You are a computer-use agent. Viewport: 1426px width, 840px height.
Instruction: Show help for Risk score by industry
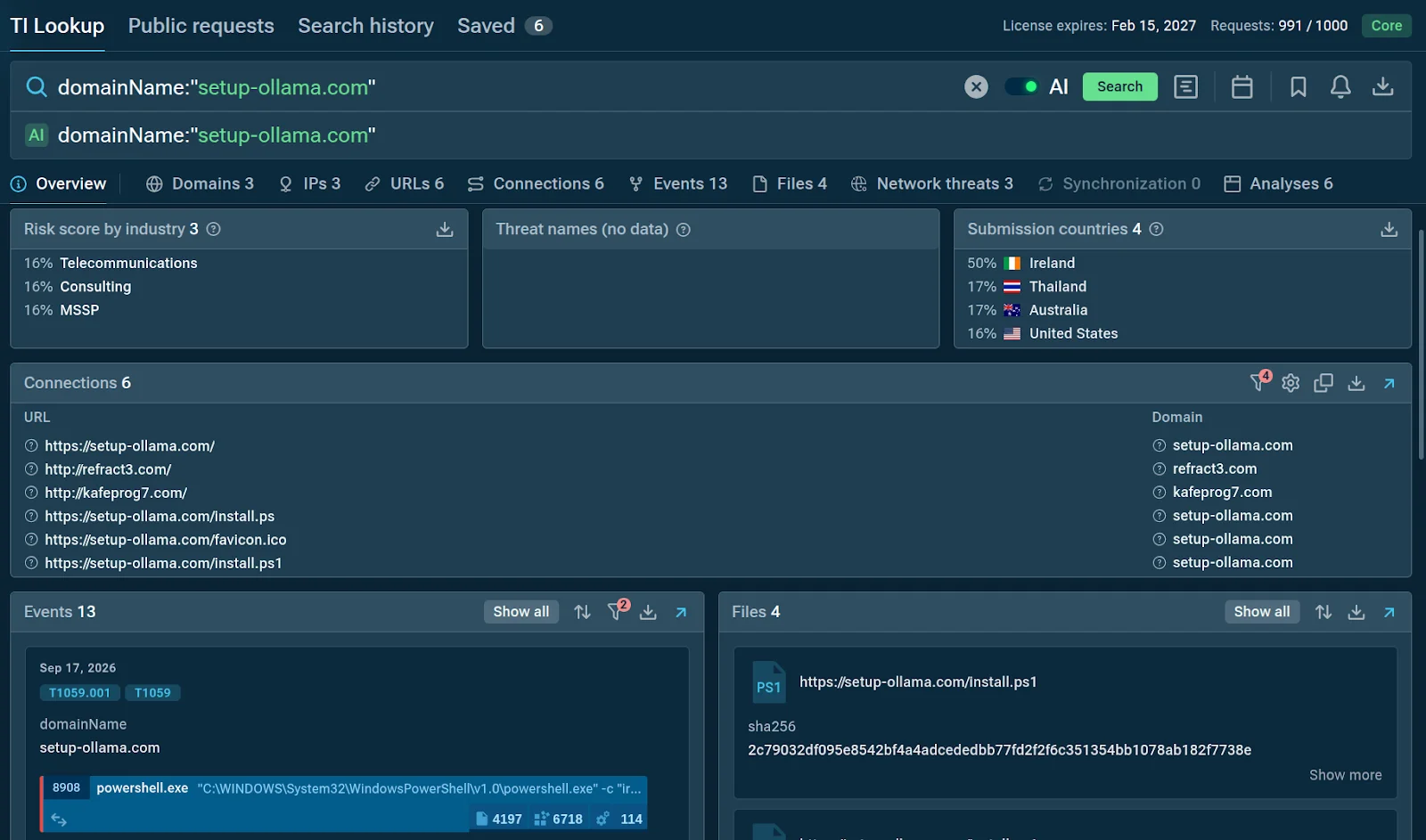click(x=214, y=229)
